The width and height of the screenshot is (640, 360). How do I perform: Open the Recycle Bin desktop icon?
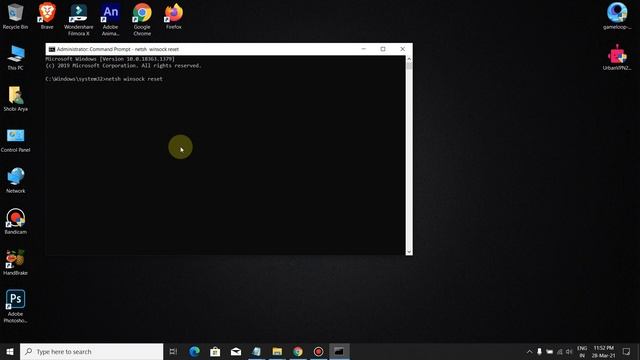click(16, 16)
